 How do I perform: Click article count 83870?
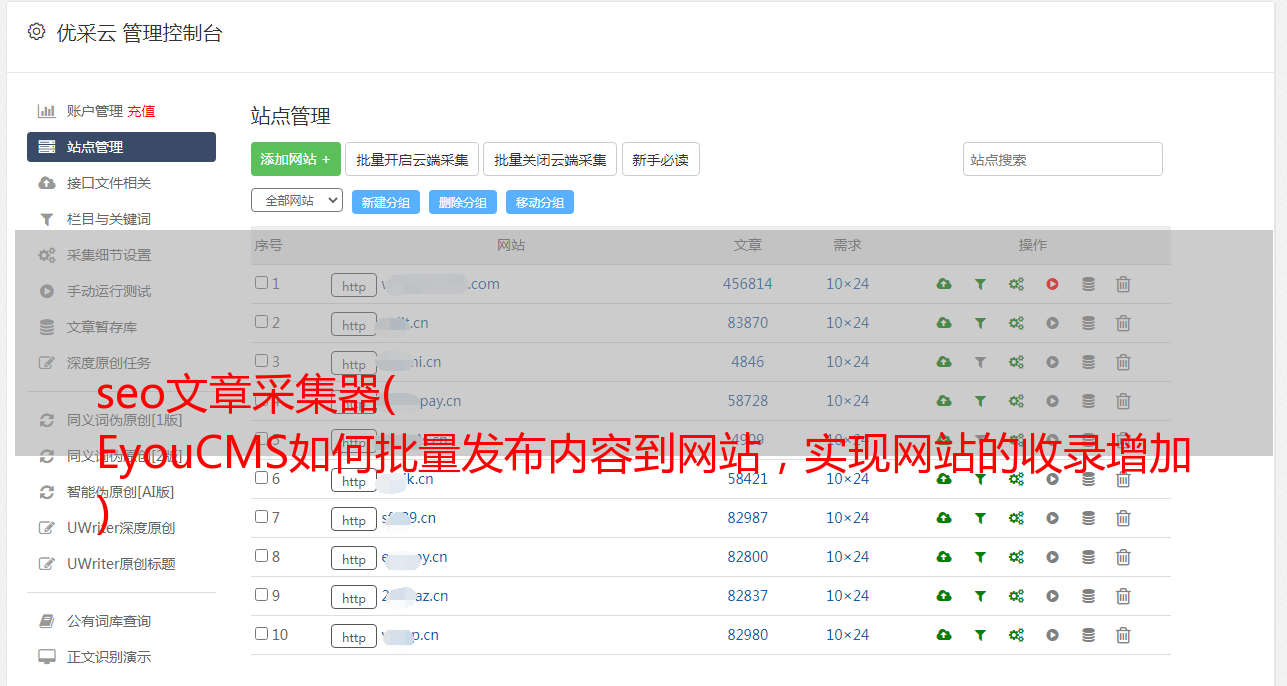coord(748,323)
